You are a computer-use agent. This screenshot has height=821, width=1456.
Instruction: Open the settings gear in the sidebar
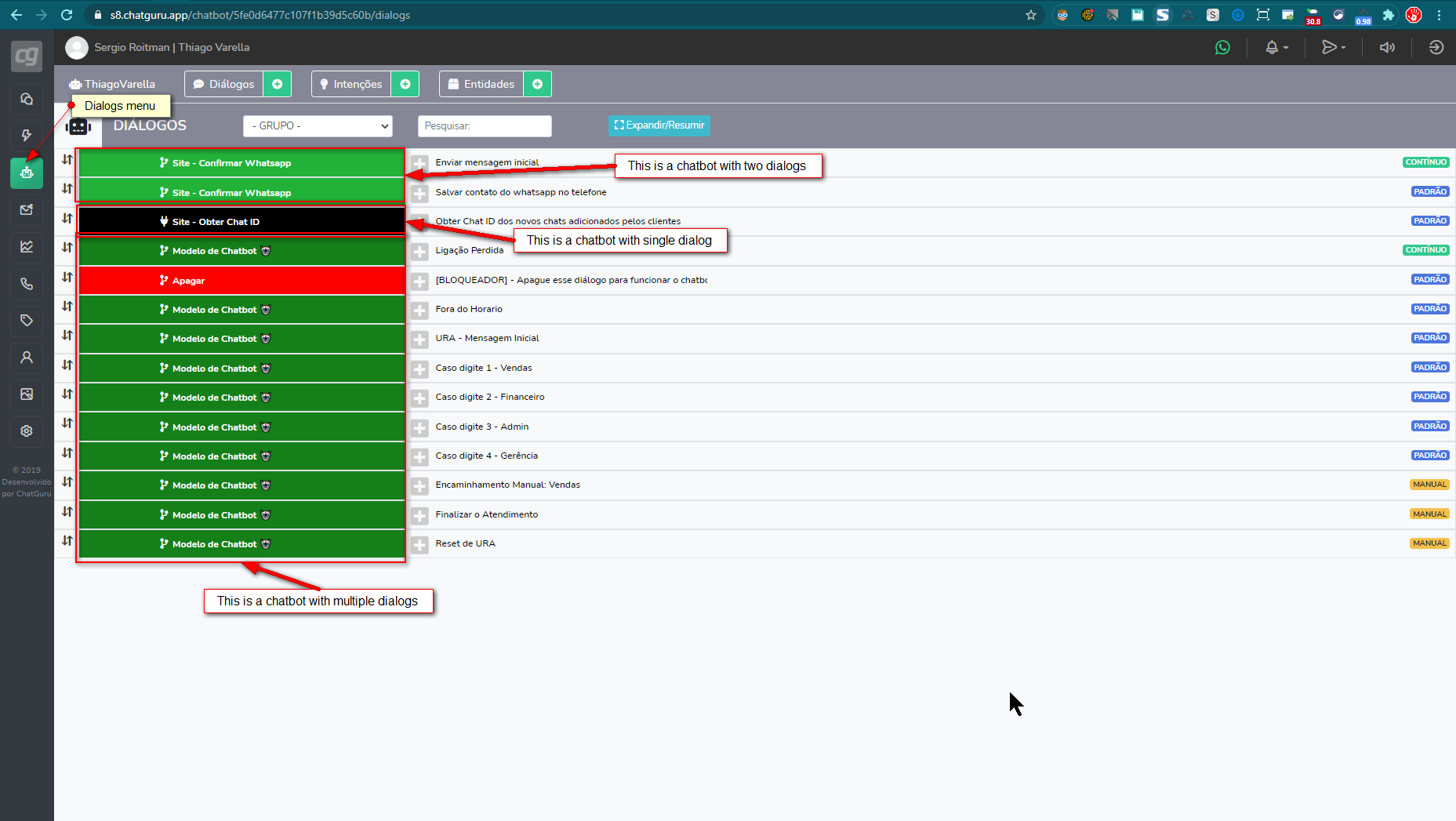point(27,431)
